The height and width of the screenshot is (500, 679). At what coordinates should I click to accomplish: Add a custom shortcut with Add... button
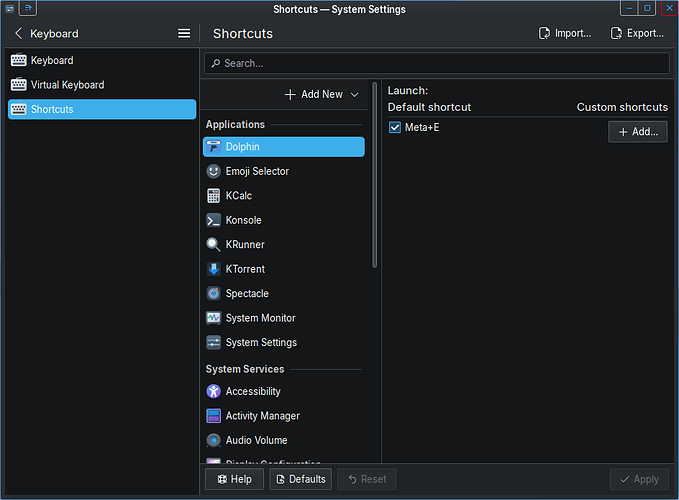click(x=638, y=132)
